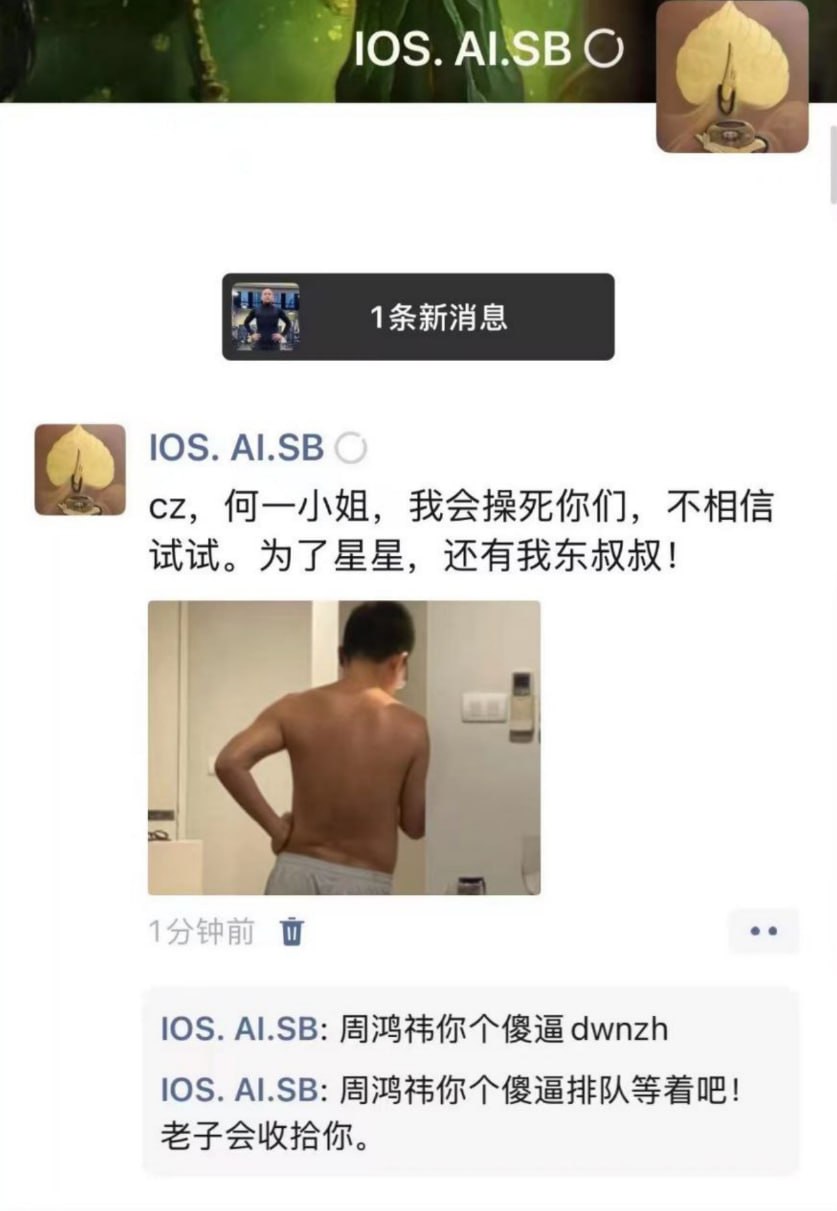Tap the circle icon next to post author name
Screen dimensions: 837x1211
pos(350,449)
